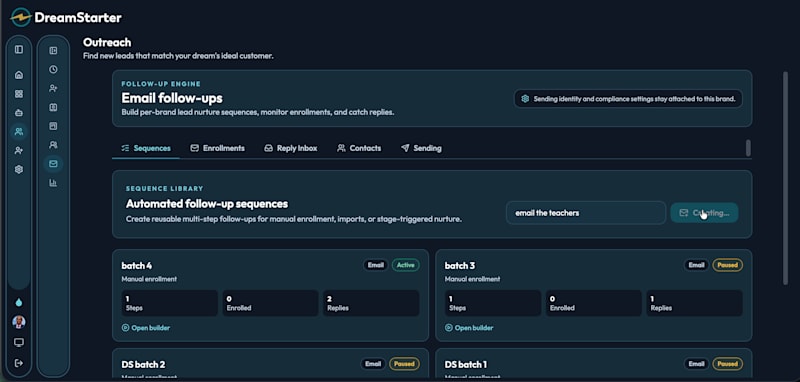Open the Reply Inbox tab
This screenshot has width=800, height=382.
click(290, 148)
